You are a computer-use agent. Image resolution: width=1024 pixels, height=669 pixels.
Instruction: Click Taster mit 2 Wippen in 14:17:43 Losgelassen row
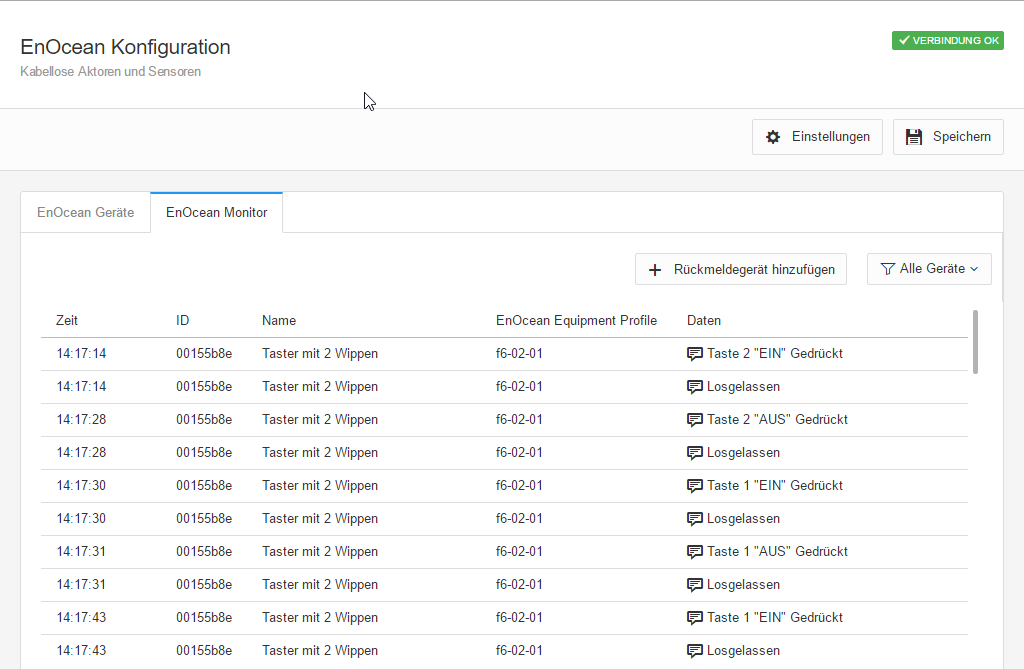click(x=320, y=651)
